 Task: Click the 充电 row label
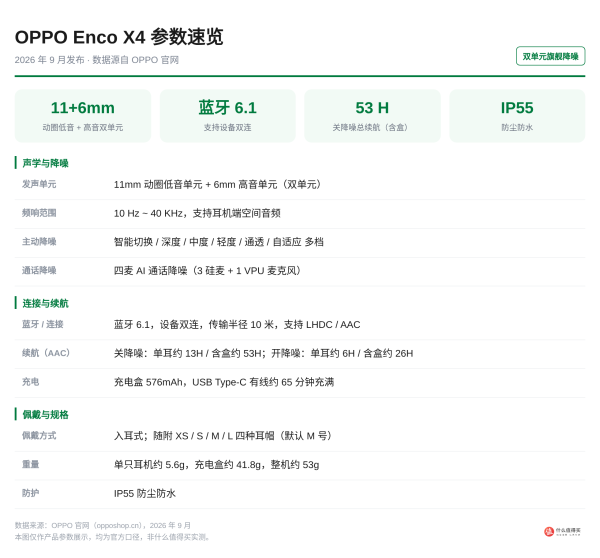[31, 382]
